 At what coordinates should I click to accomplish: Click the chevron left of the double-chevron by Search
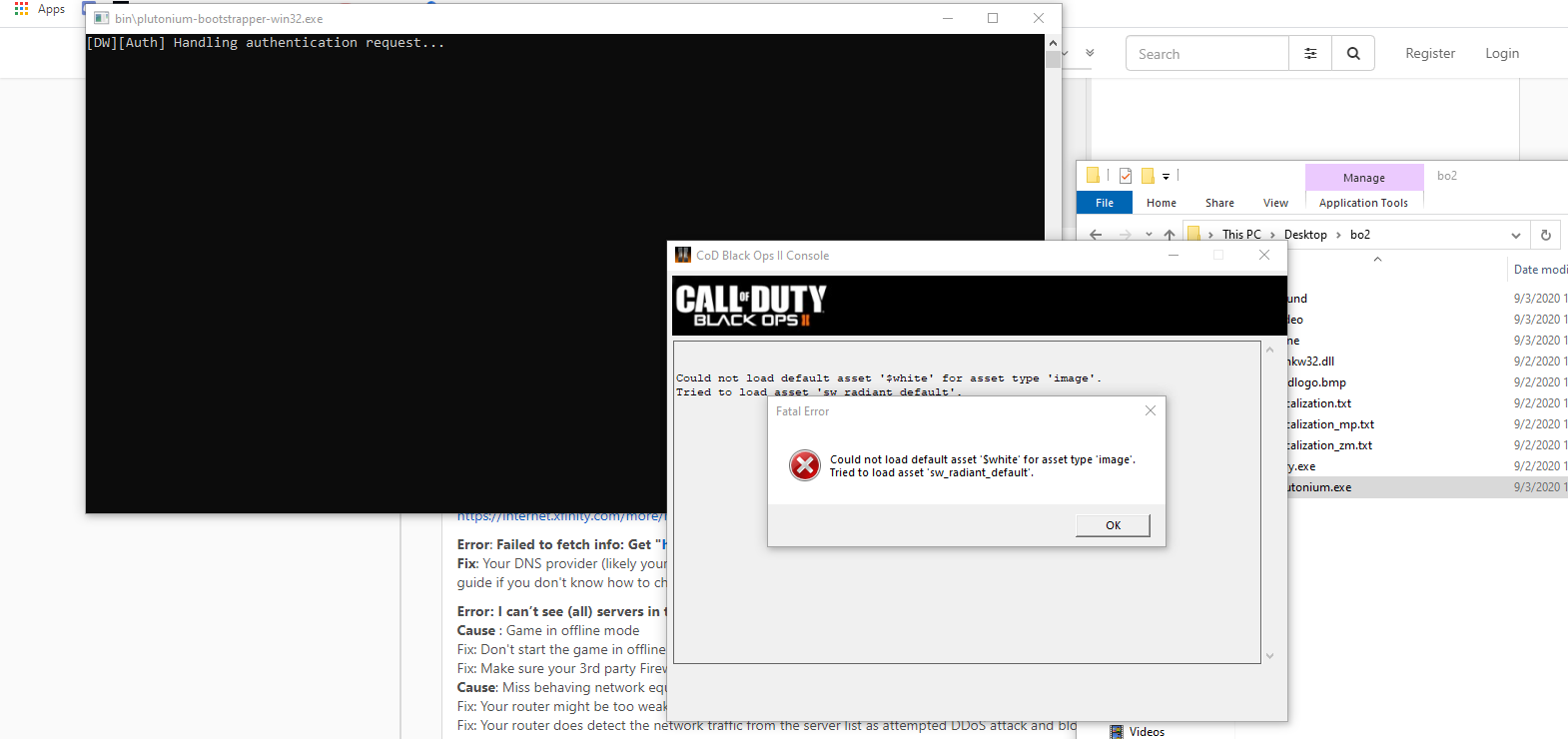click(x=1065, y=53)
